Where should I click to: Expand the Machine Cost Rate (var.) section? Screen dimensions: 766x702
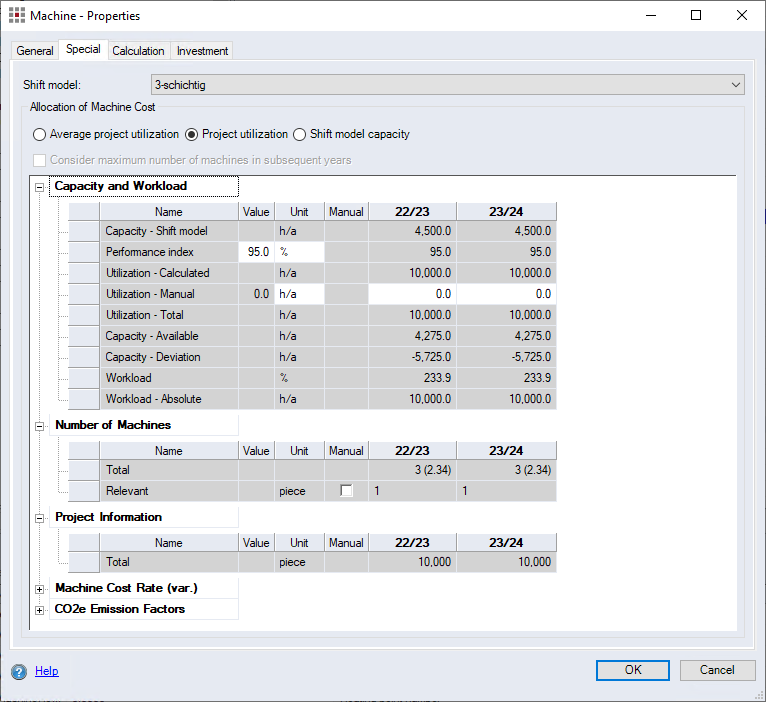click(x=40, y=588)
